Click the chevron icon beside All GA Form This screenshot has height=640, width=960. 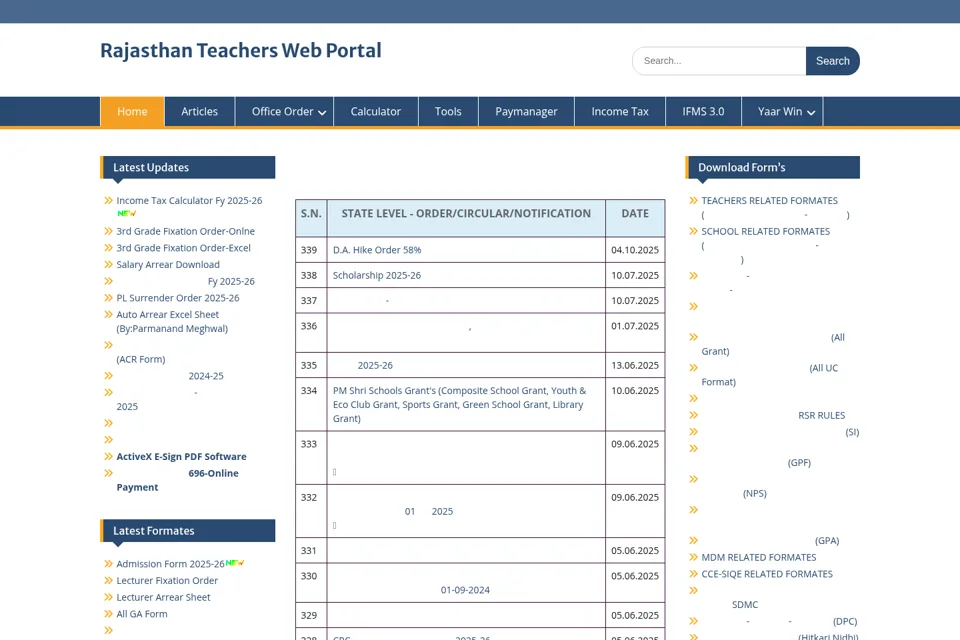point(108,613)
